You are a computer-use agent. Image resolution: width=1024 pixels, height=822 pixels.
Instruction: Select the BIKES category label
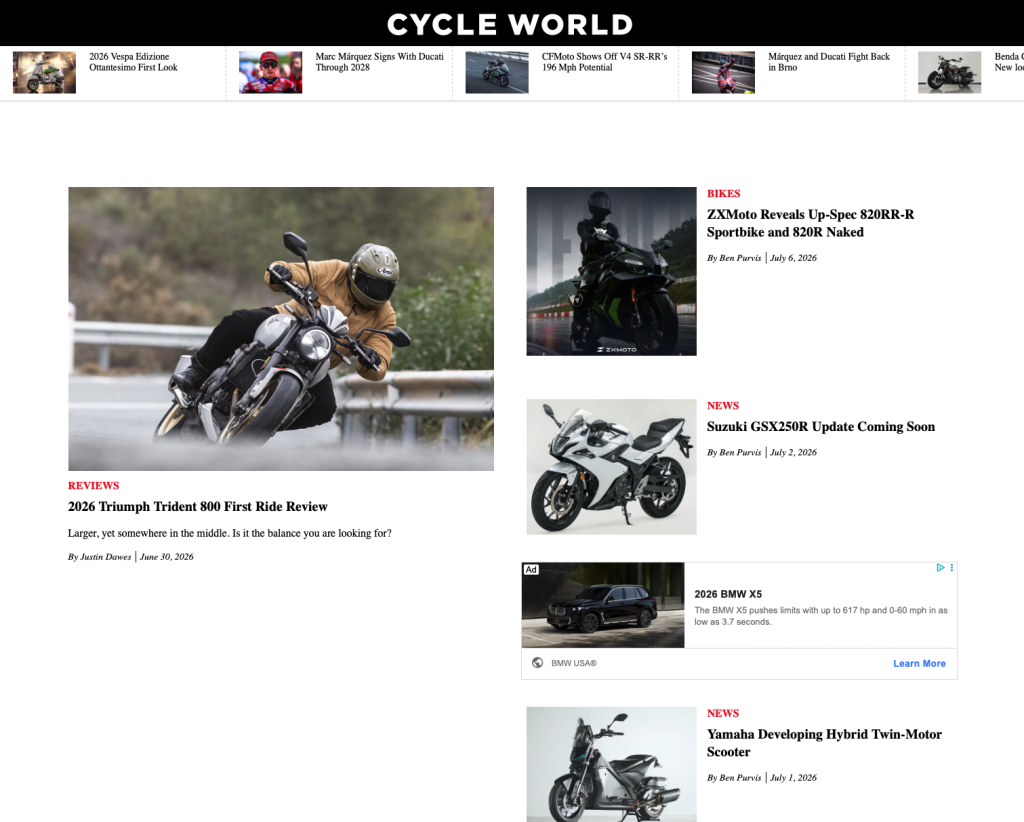[x=724, y=194]
